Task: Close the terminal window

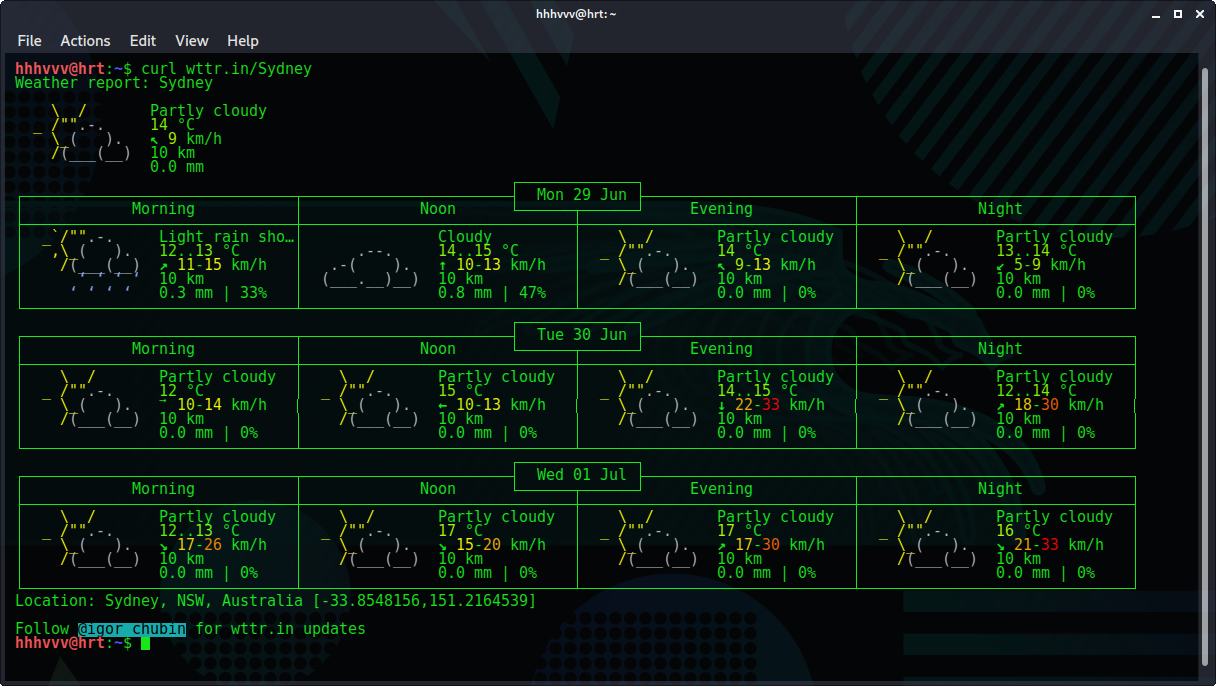Action: 1198,14
